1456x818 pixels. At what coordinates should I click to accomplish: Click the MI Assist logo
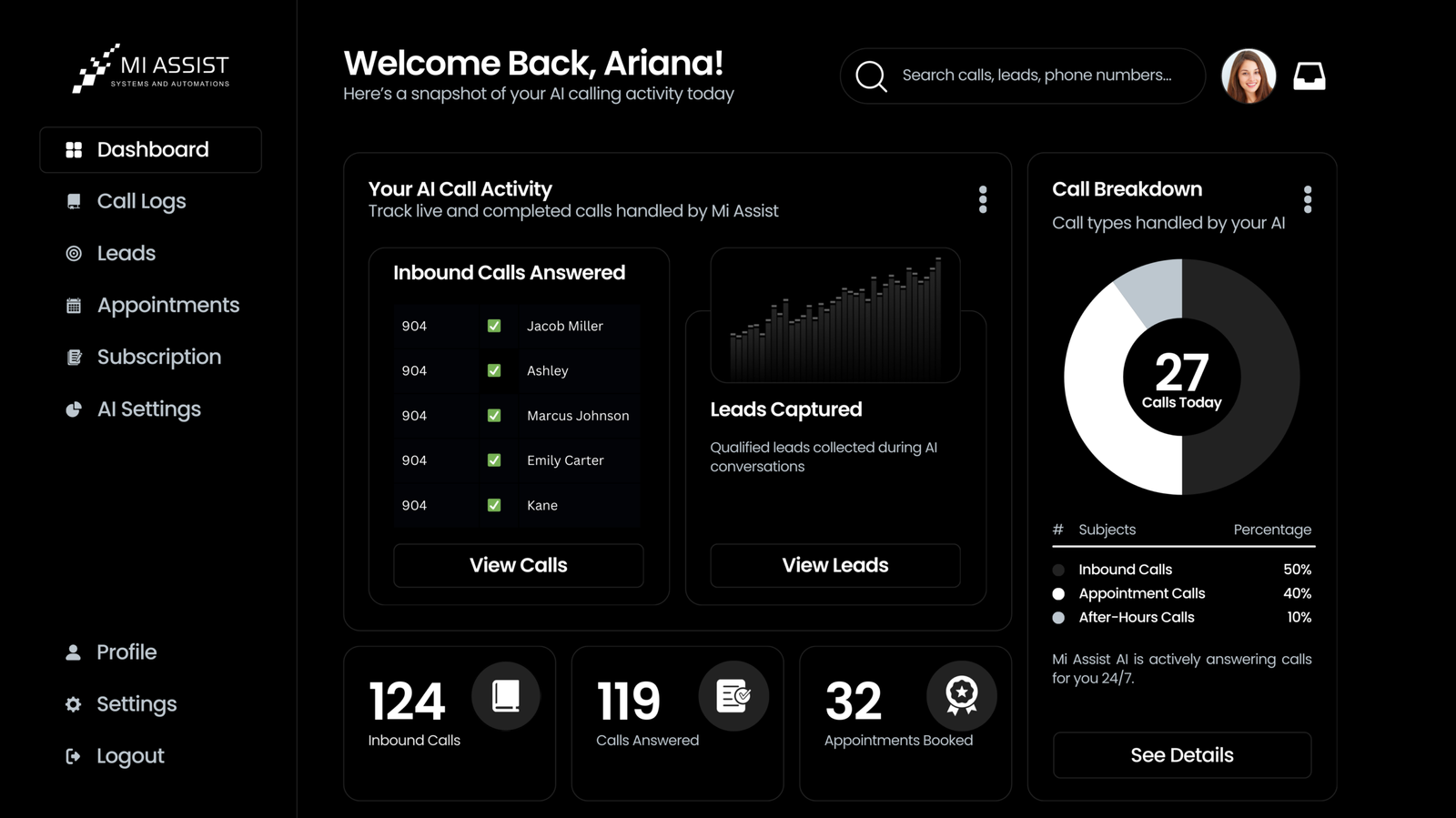pyautogui.click(x=151, y=68)
